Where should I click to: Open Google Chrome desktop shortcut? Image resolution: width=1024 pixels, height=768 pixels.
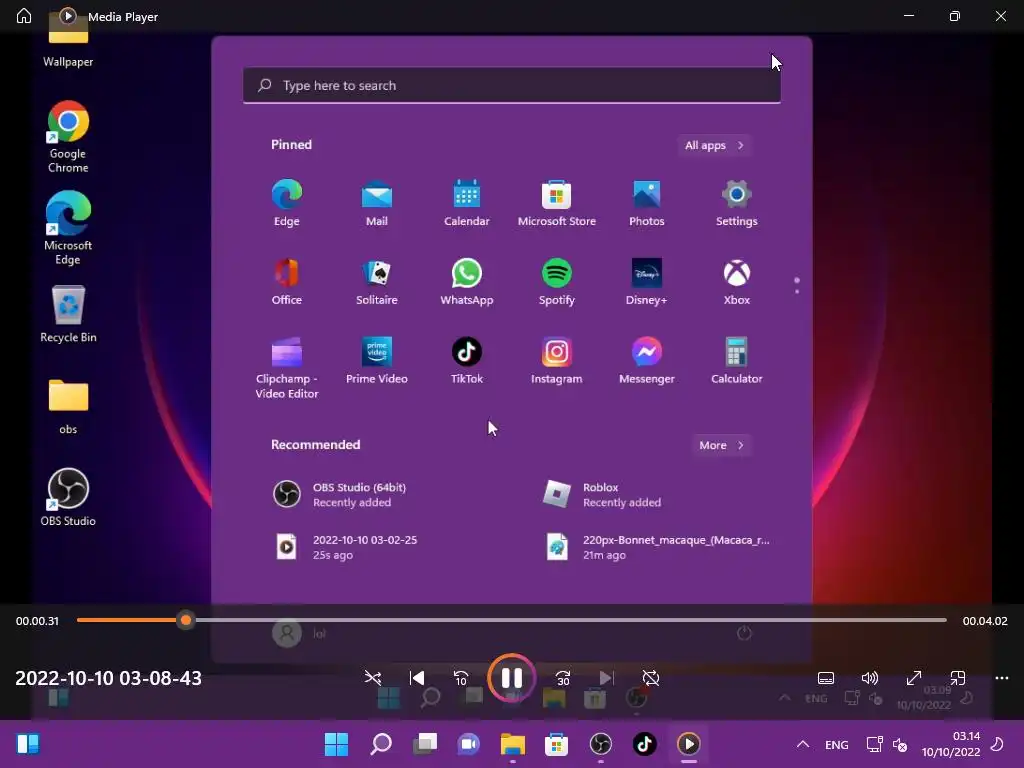[x=68, y=136]
